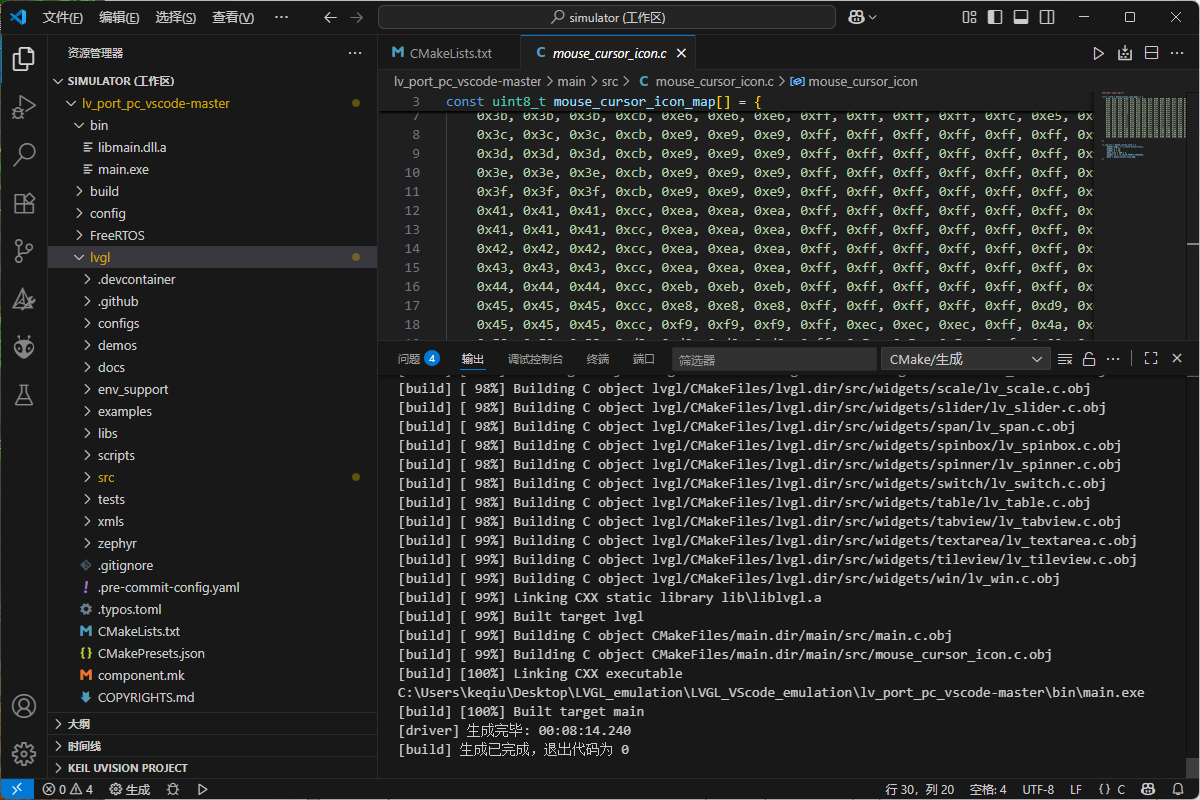Image resolution: width=1200 pixels, height=800 pixels.
Task: Open the CMake/生成 output channel dropdown
Action: (x=964, y=359)
